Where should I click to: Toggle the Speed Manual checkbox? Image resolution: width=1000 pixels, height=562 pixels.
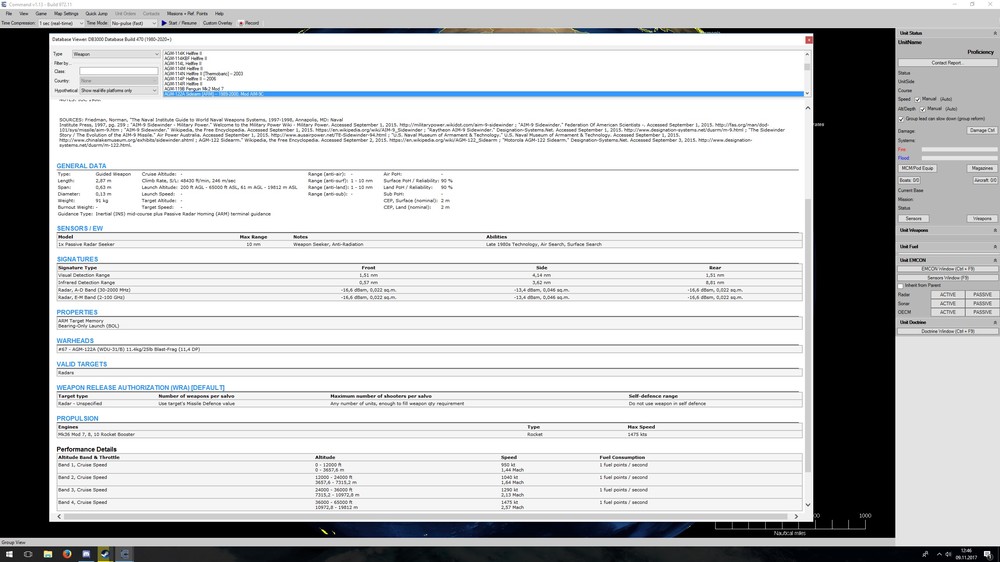tap(919, 99)
